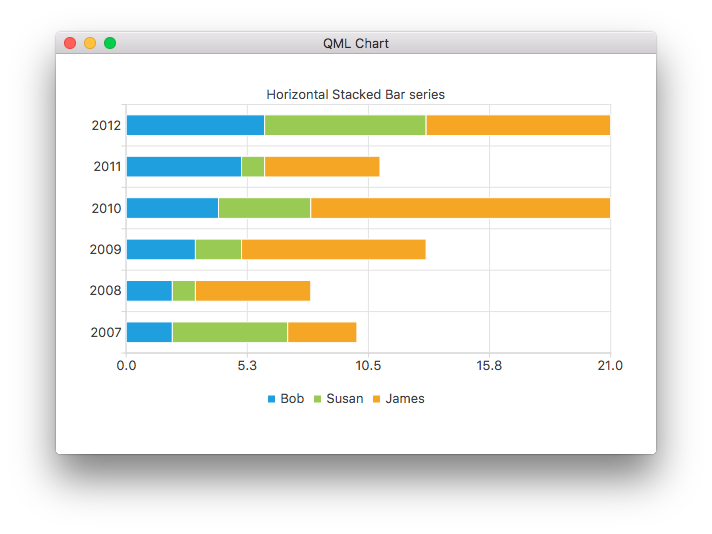Select the James legend label

click(405, 399)
